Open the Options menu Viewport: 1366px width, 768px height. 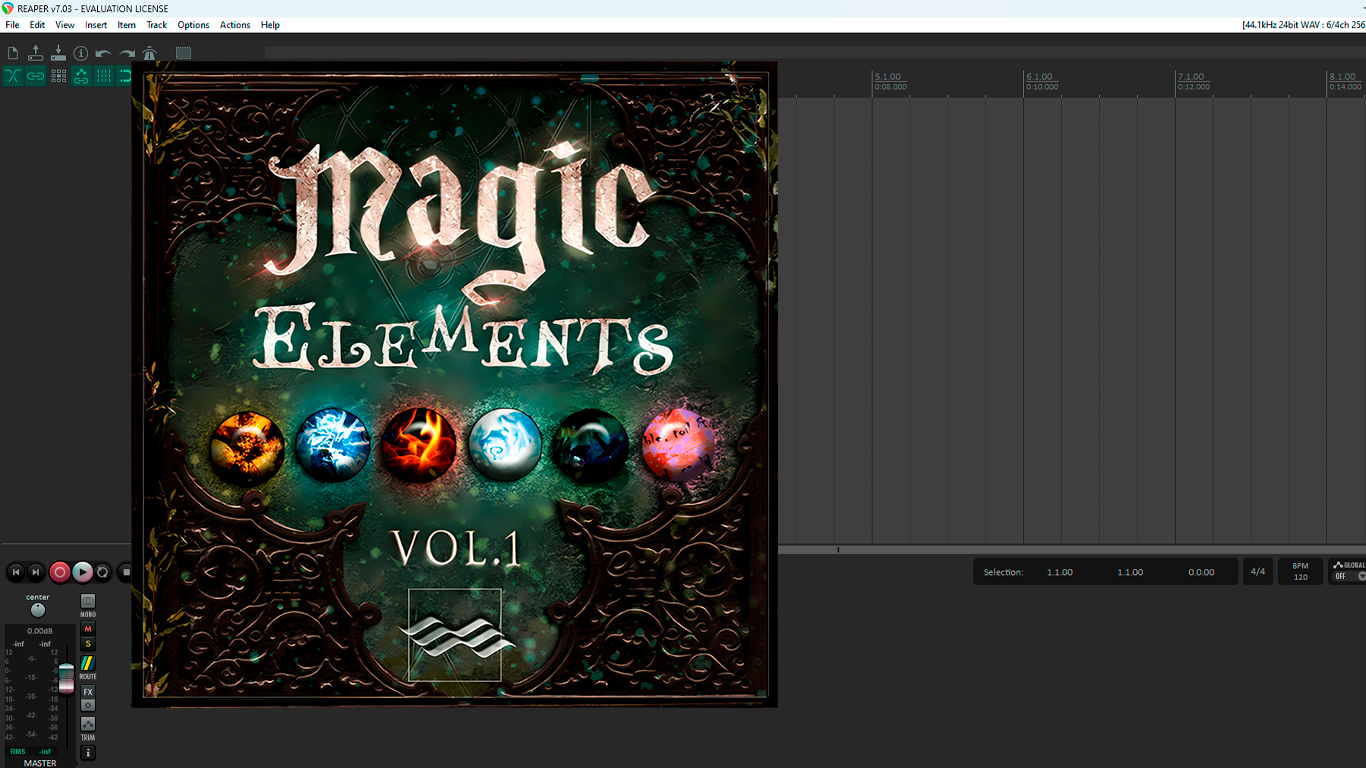pos(194,25)
